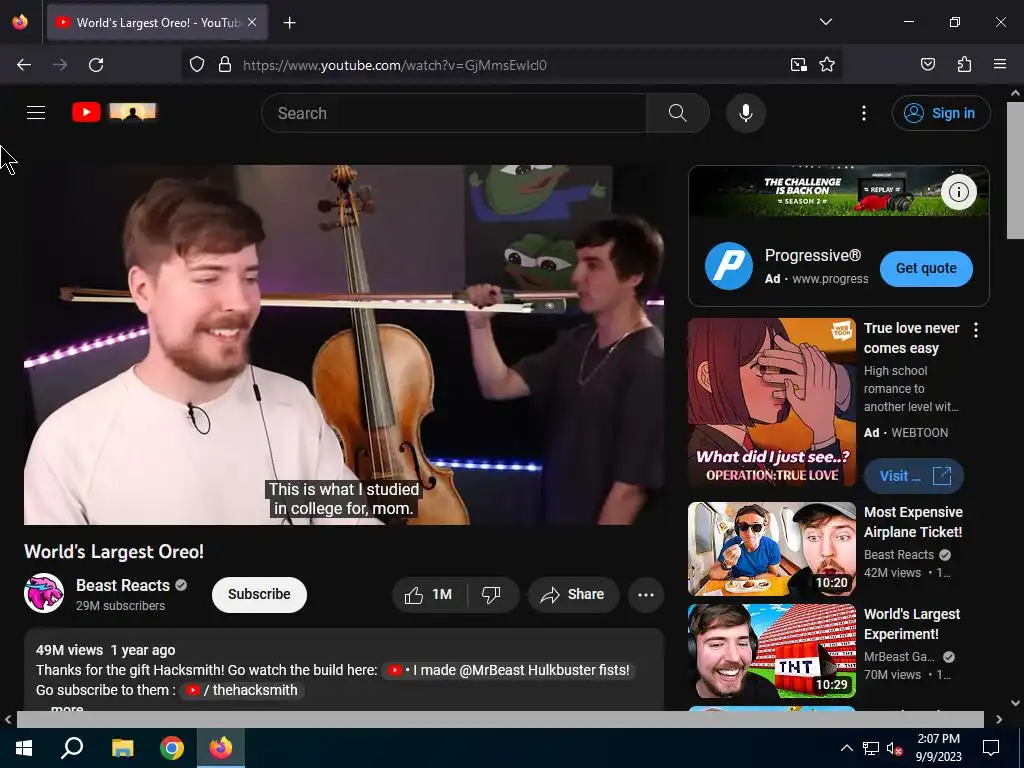Show hidden system tray icons

tap(846, 748)
